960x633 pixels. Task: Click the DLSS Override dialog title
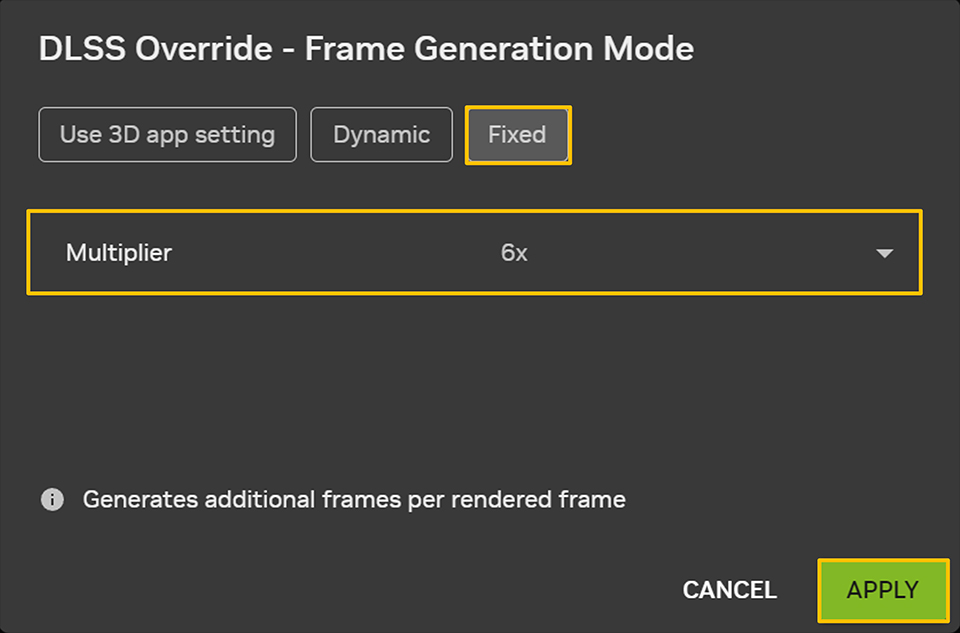[x=366, y=49]
